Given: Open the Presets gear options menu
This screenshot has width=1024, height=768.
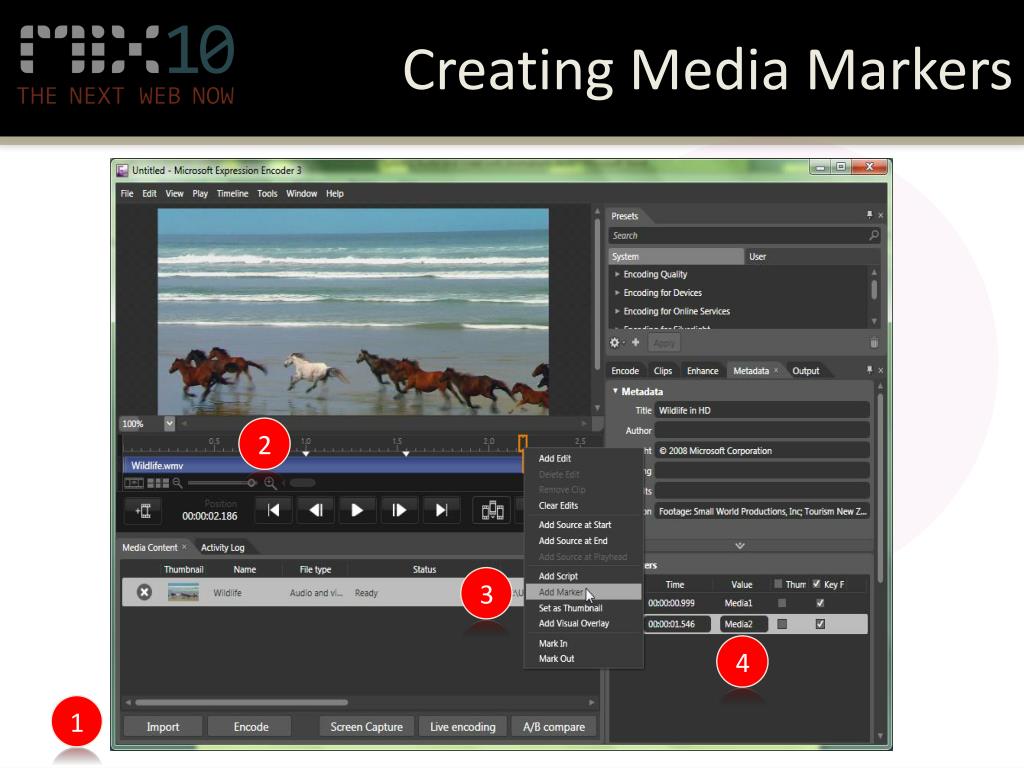Looking at the screenshot, I should [x=615, y=342].
